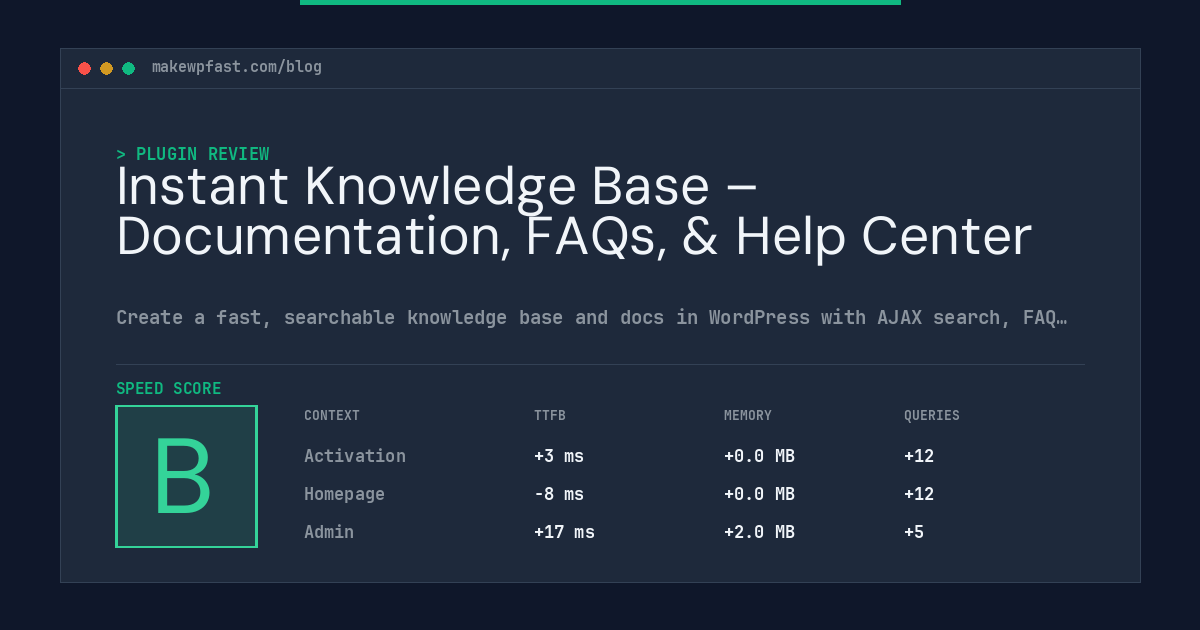The height and width of the screenshot is (630, 1200).
Task: Click the QUERIES column header
Action: (932, 415)
